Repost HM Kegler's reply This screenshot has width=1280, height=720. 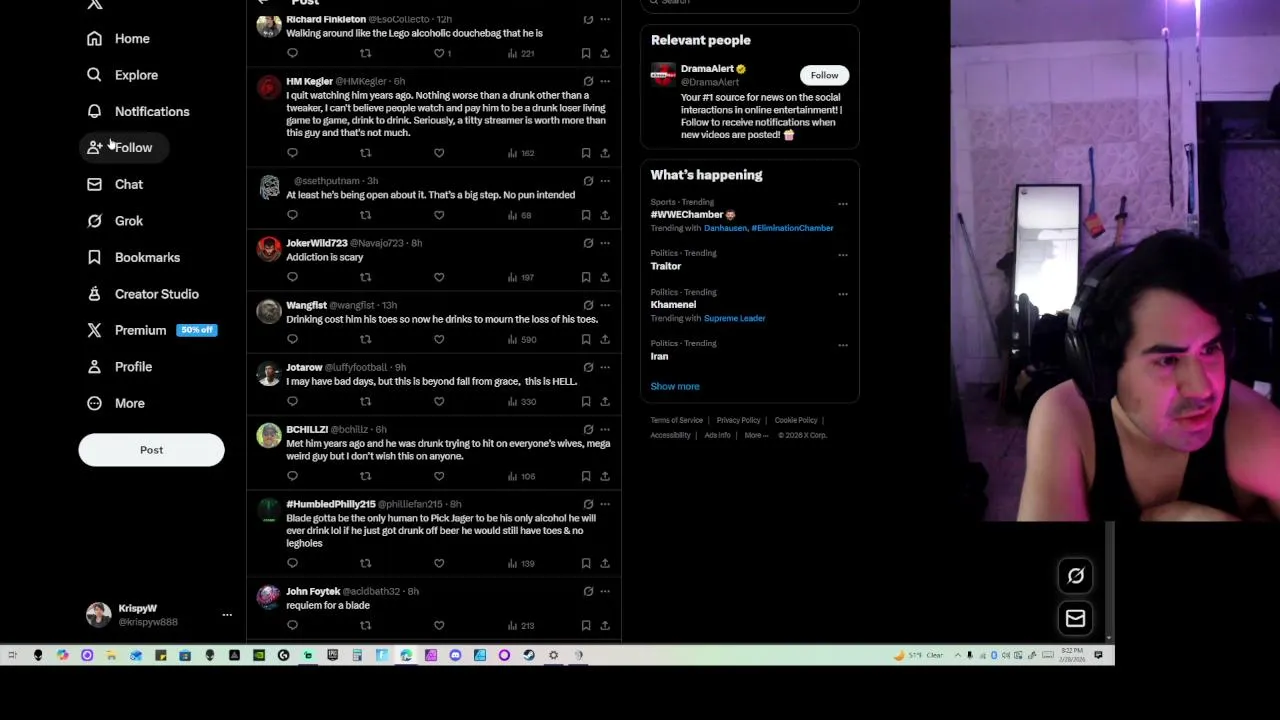click(365, 153)
